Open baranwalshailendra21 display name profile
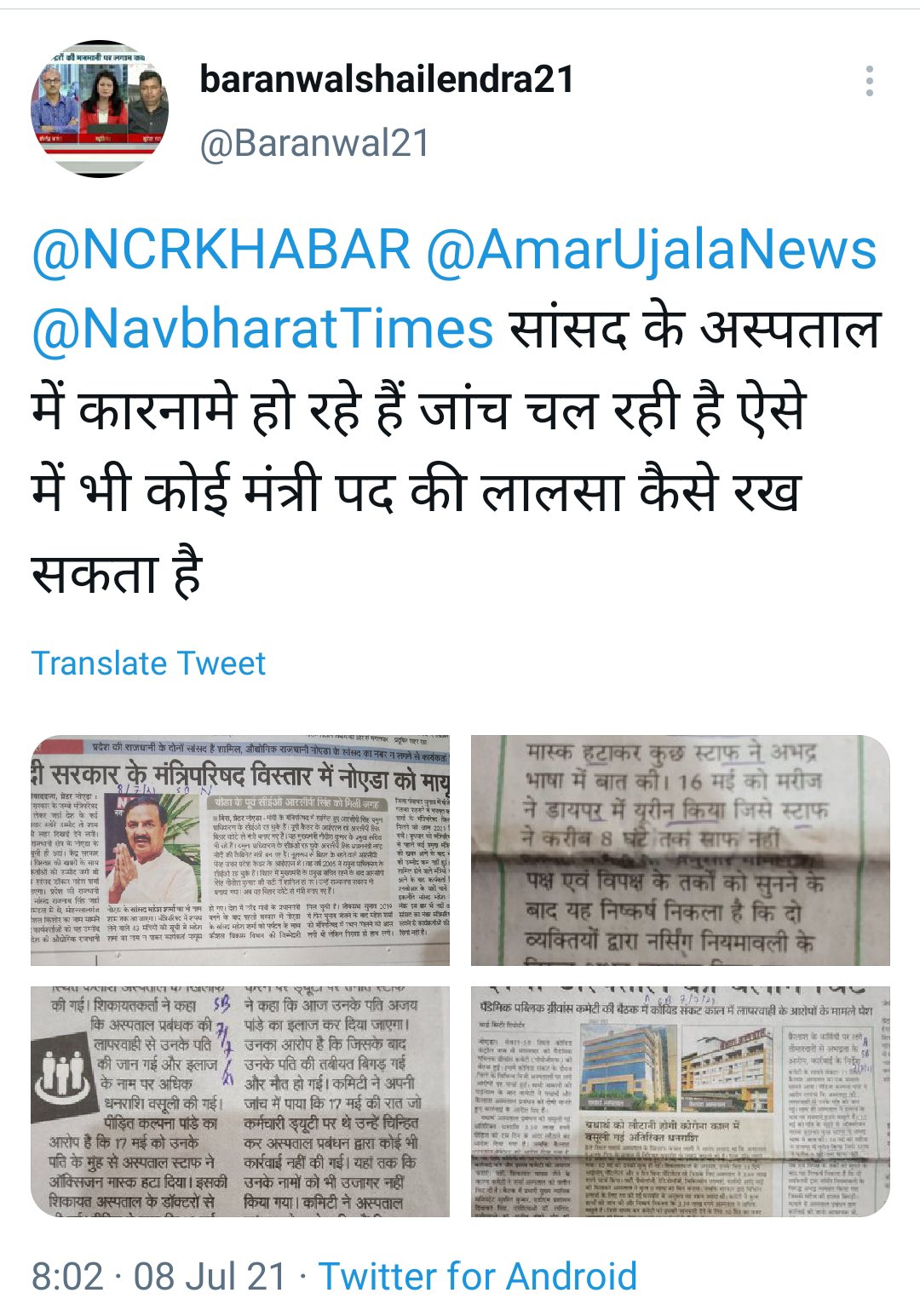 (x=387, y=80)
